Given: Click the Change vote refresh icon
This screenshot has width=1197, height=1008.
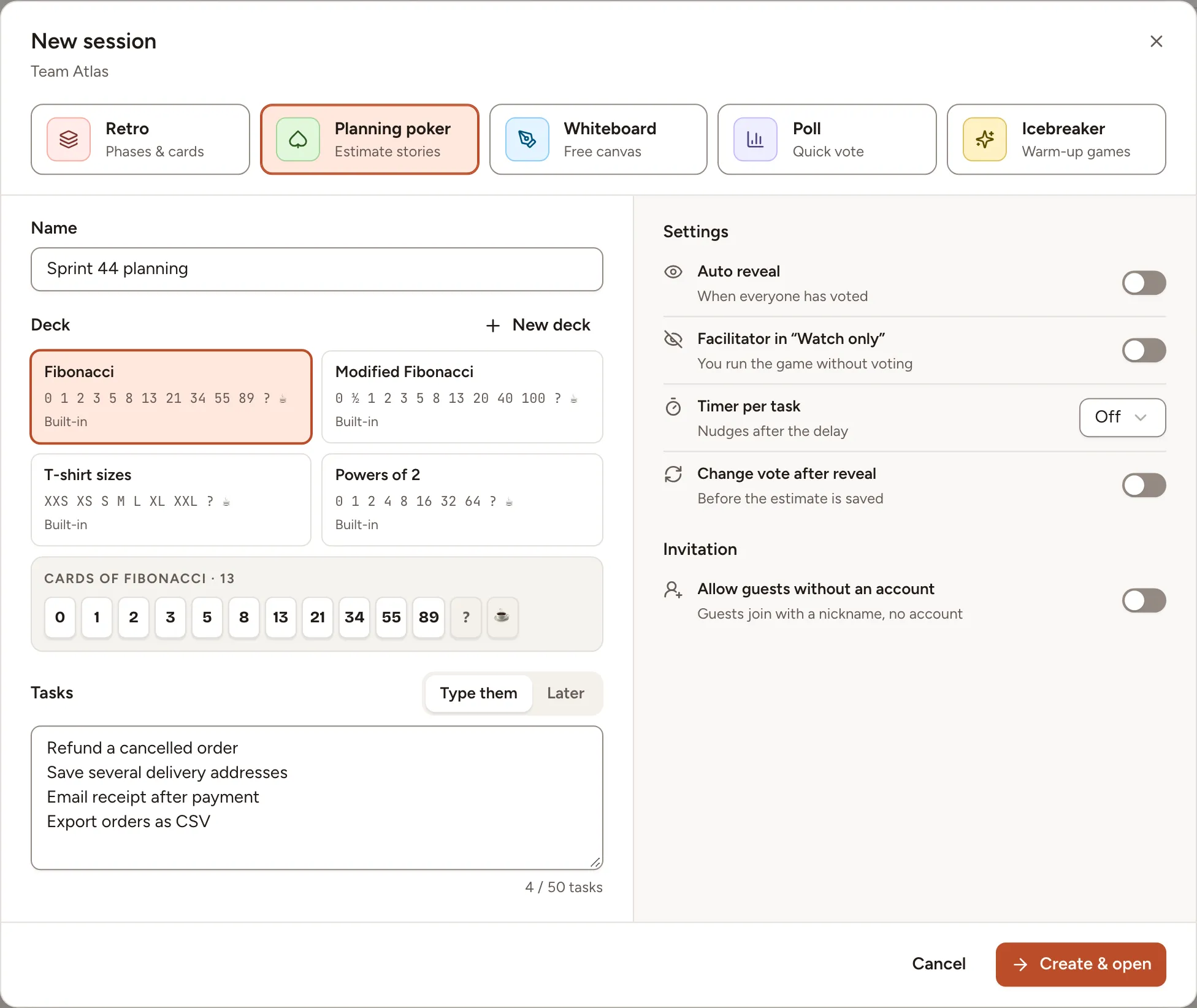Looking at the screenshot, I should click(673, 474).
